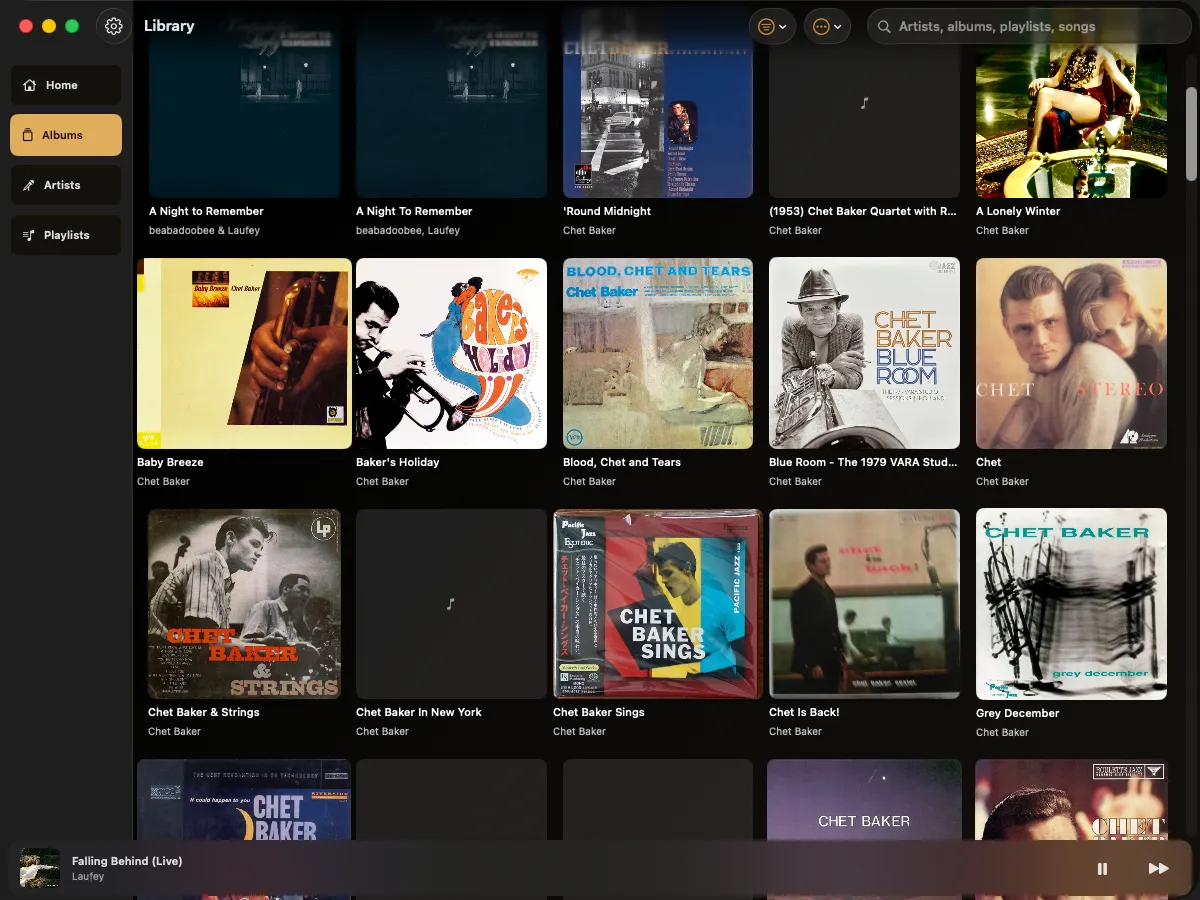The image size is (1200, 900).
Task: Click the A Lonely Winter album title
Action: [1018, 211]
